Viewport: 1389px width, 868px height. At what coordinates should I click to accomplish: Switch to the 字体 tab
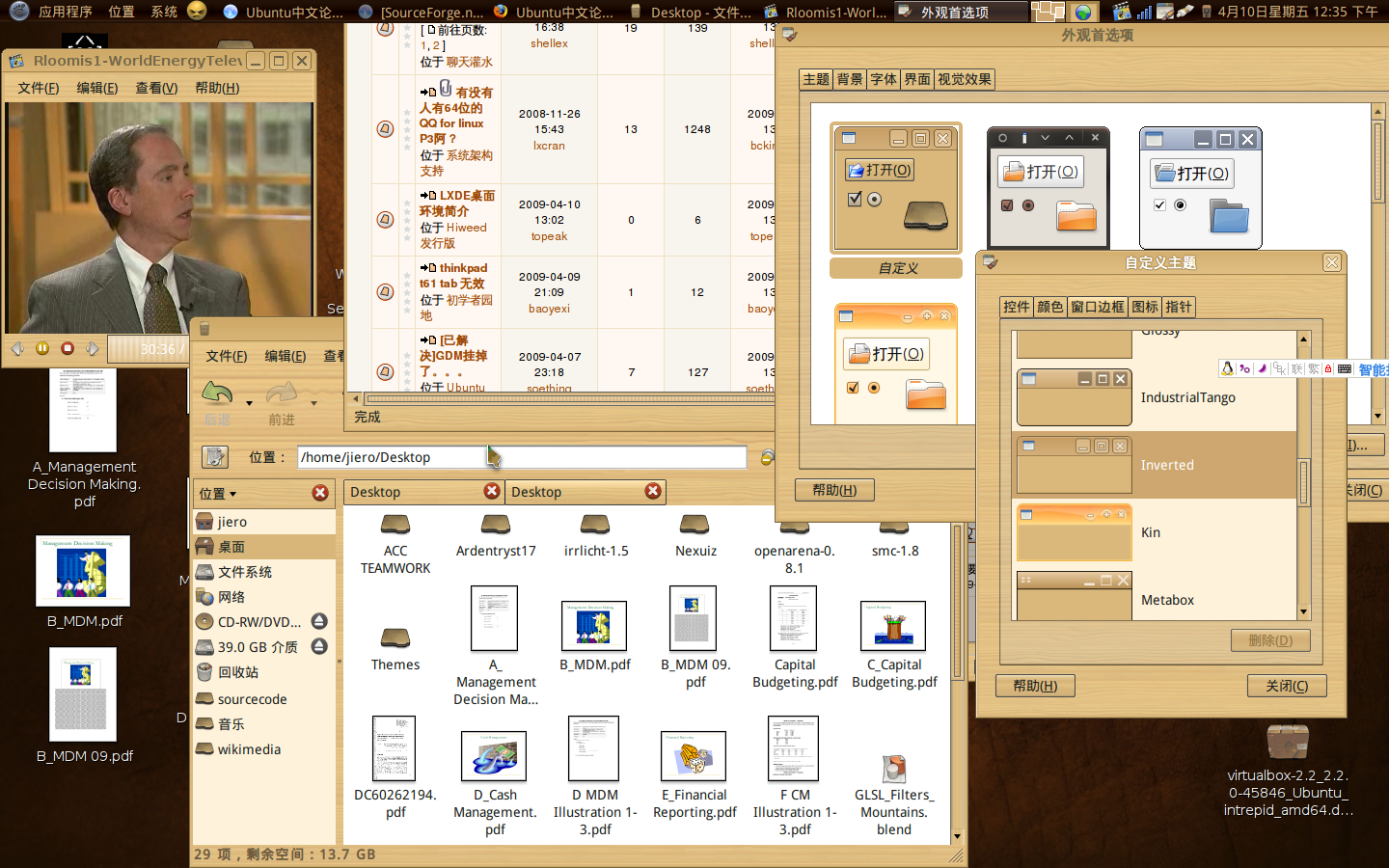point(884,79)
